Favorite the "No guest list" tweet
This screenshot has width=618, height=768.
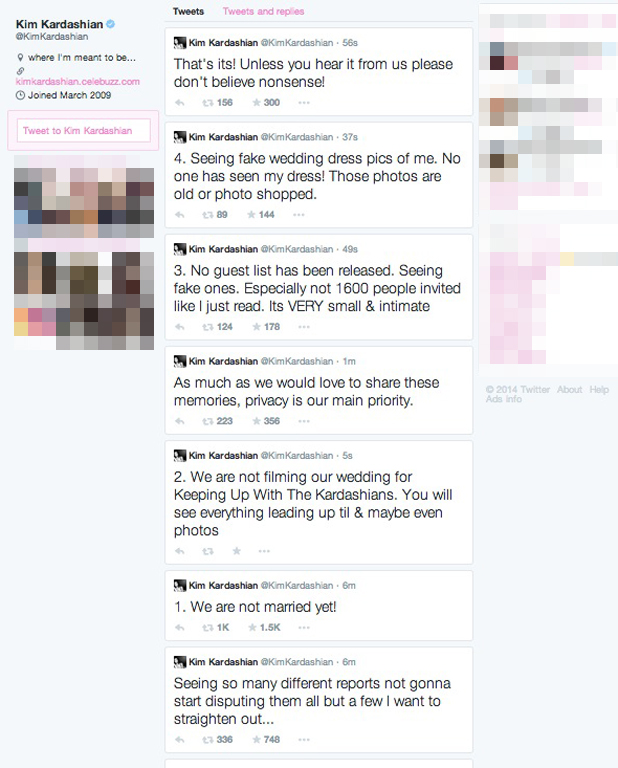click(x=256, y=327)
